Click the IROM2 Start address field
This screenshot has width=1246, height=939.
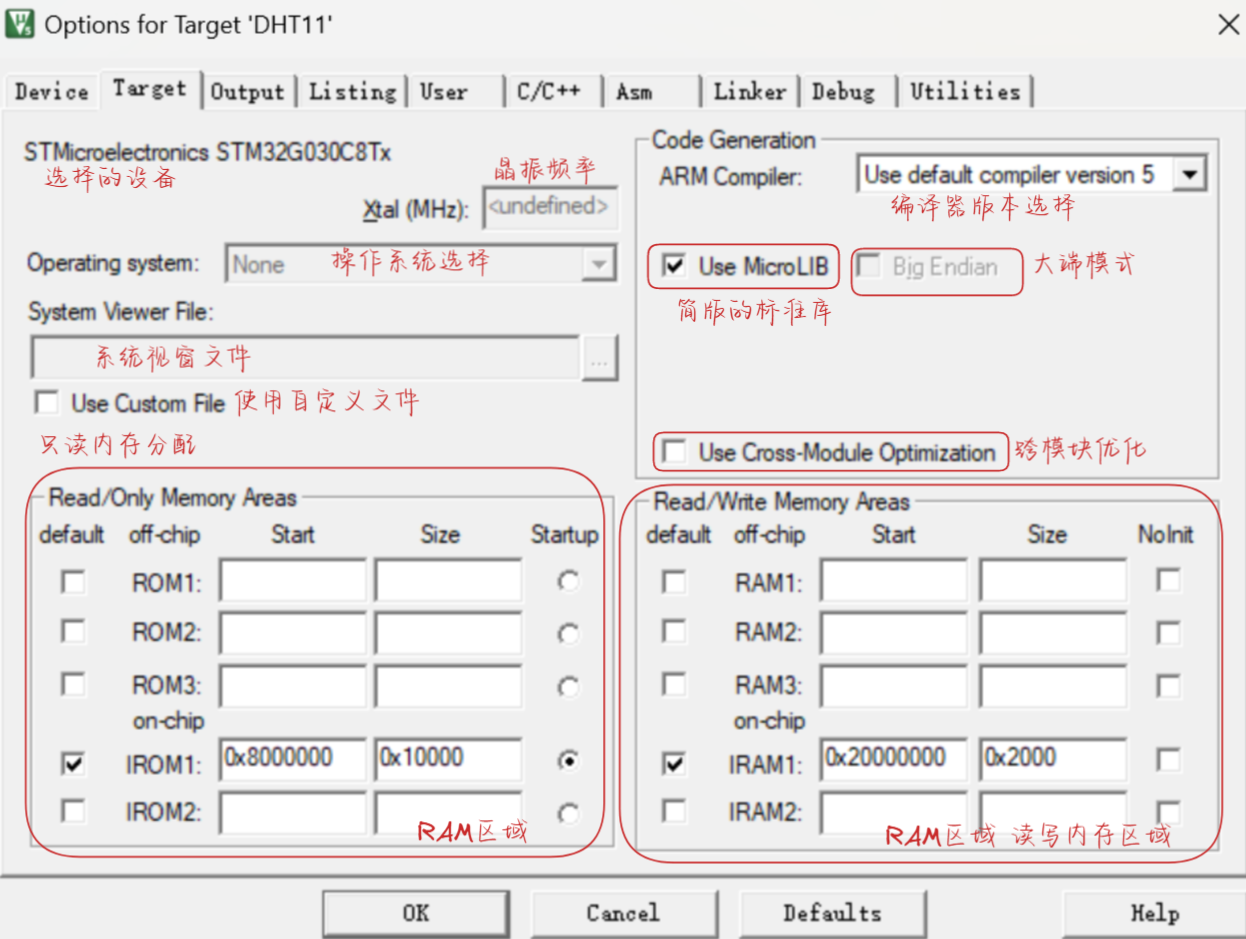click(x=293, y=812)
